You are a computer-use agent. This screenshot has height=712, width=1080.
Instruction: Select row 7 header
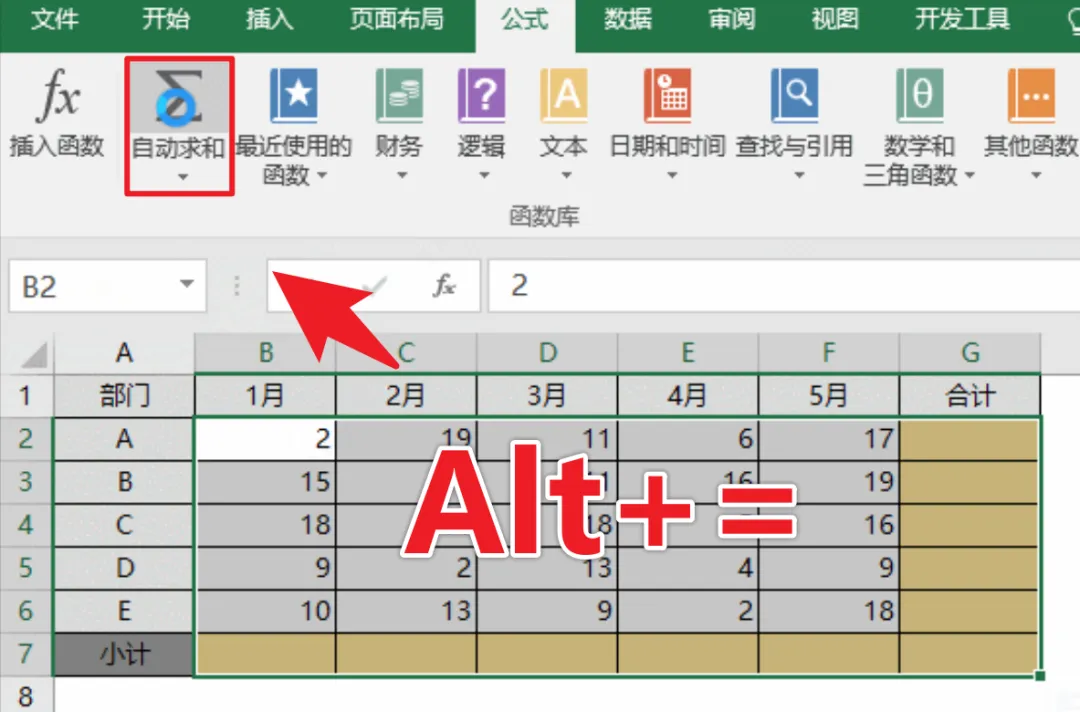coord(26,653)
